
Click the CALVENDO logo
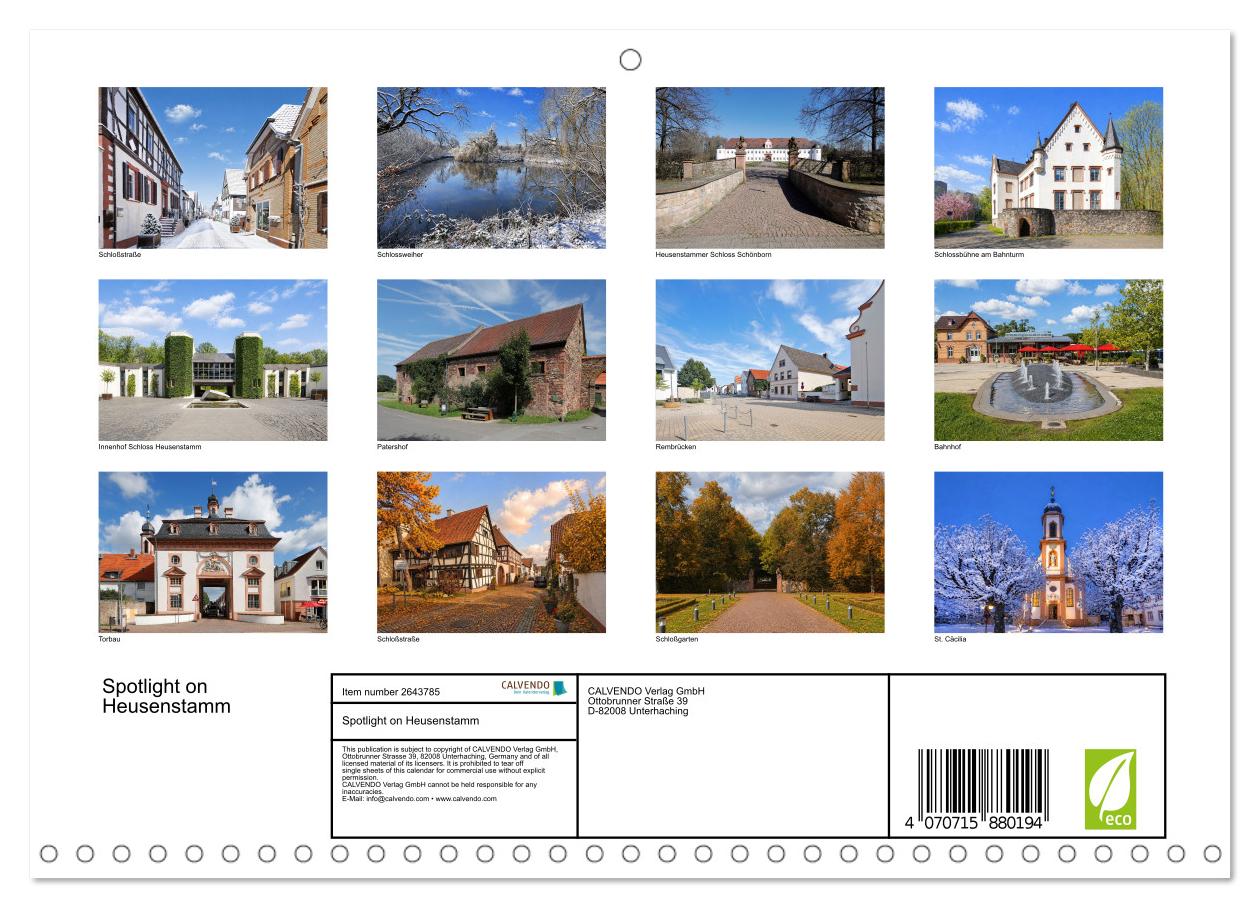(x=533, y=688)
